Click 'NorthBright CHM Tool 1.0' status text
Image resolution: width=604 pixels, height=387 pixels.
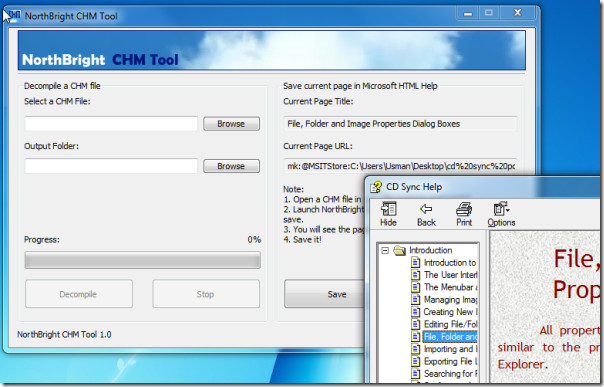(x=64, y=334)
